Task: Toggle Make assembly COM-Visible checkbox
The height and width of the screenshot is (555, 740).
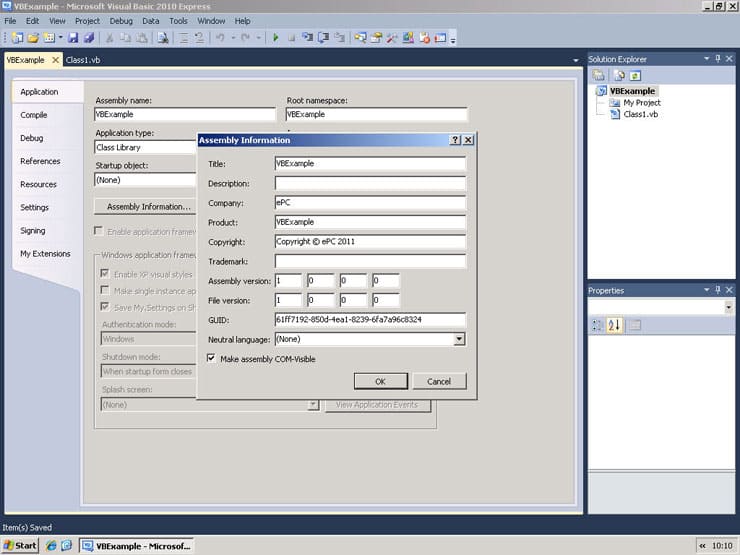Action: pyautogui.click(x=211, y=358)
